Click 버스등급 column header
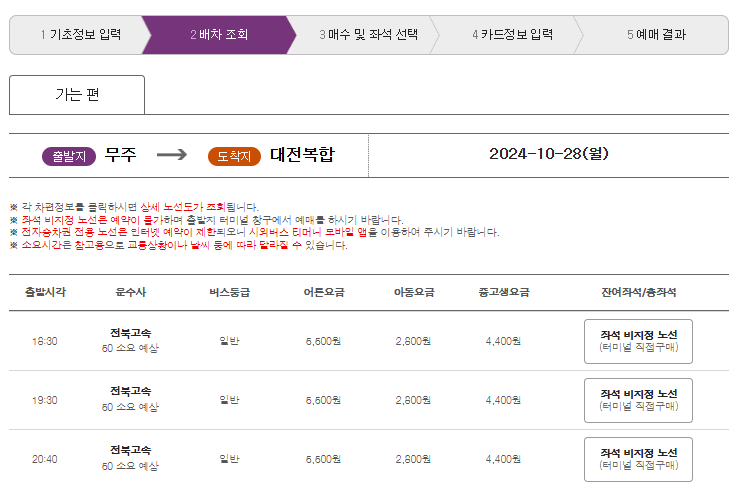The image size is (734, 487). (x=229, y=292)
